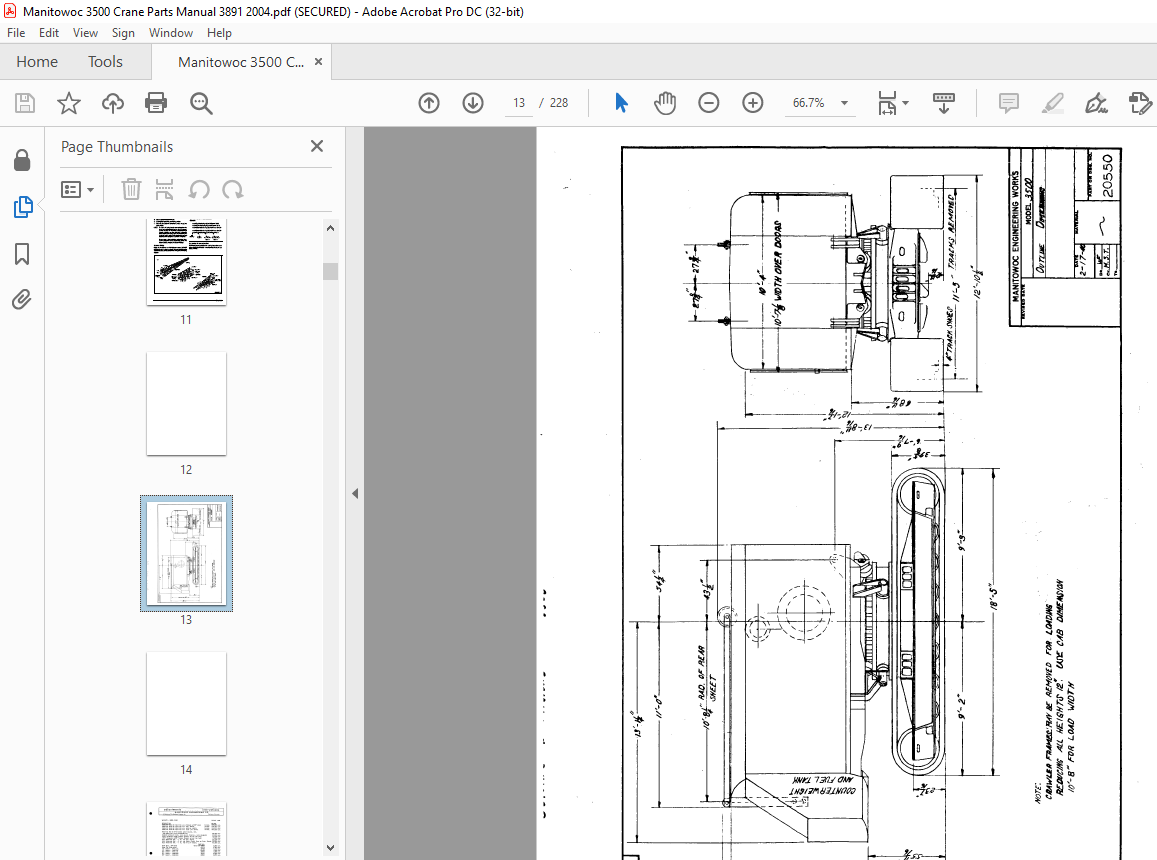Open the find text magnifier
Screen dimensions: 1157x860
click(201, 103)
